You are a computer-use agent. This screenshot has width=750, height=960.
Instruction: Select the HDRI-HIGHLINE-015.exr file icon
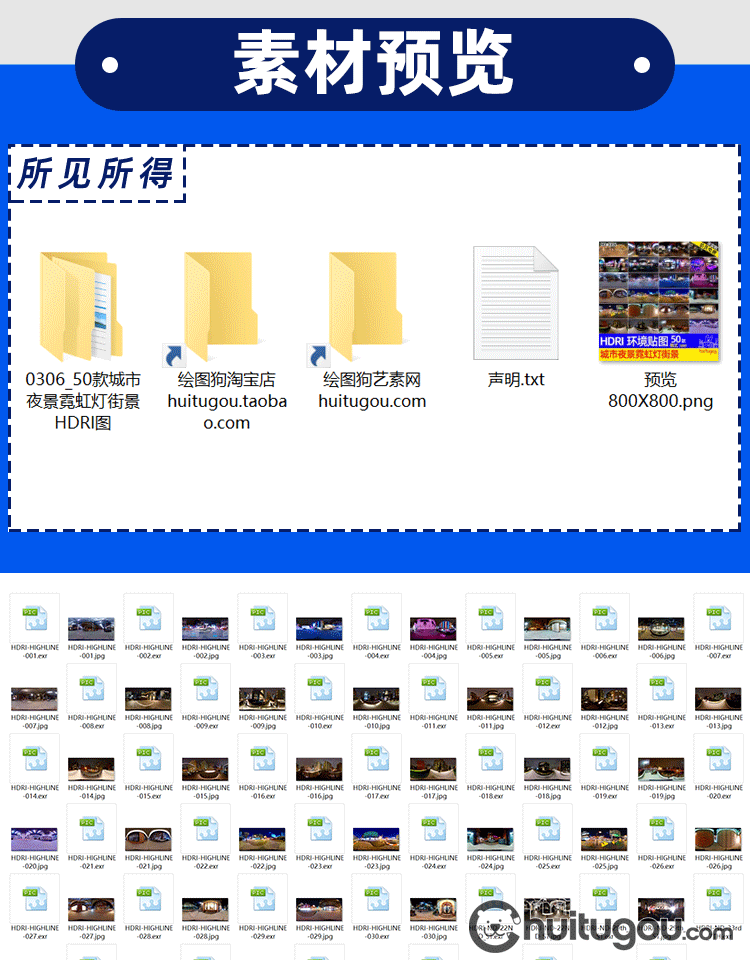(x=149, y=758)
